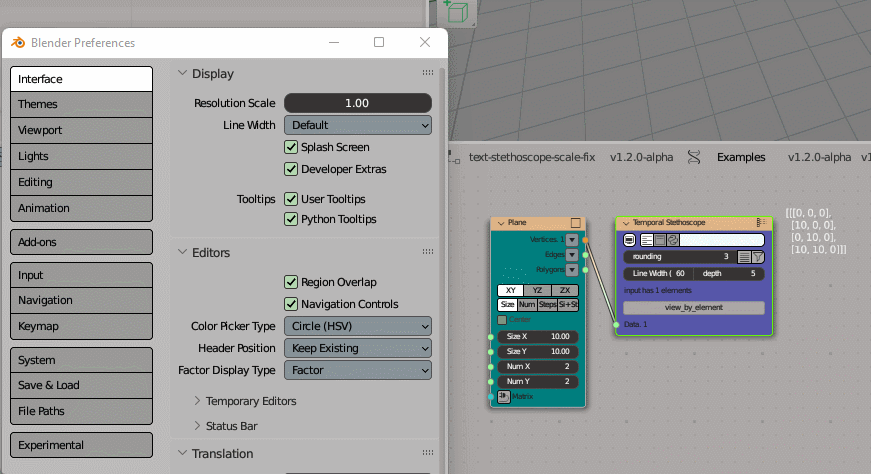Switch to the Themes preferences tab
The image size is (871, 474).
pyautogui.click(x=81, y=104)
